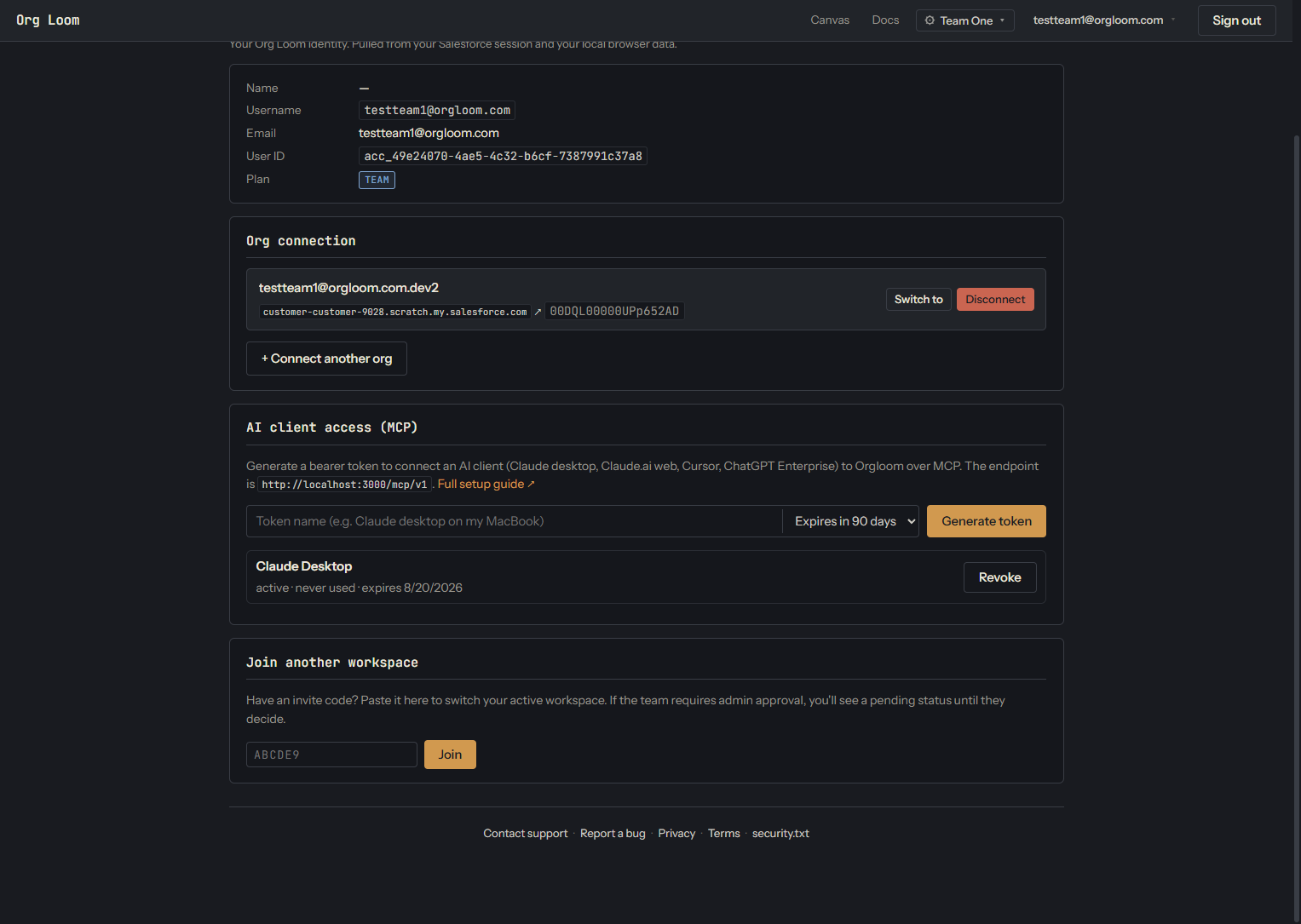Disconnect the connected Salesforce org
1301x924 pixels.
click(x=995, y=300)
